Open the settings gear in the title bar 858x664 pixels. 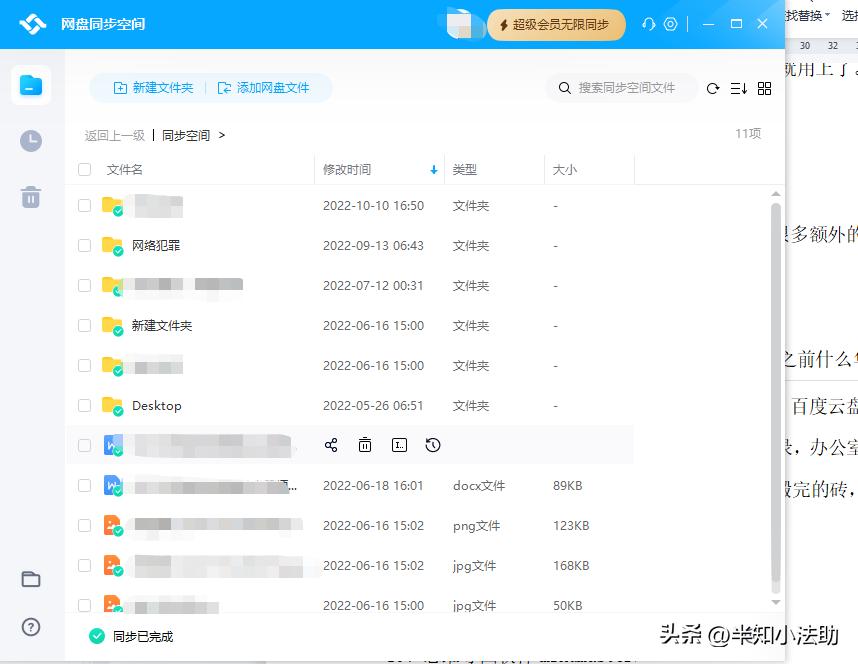671,23
